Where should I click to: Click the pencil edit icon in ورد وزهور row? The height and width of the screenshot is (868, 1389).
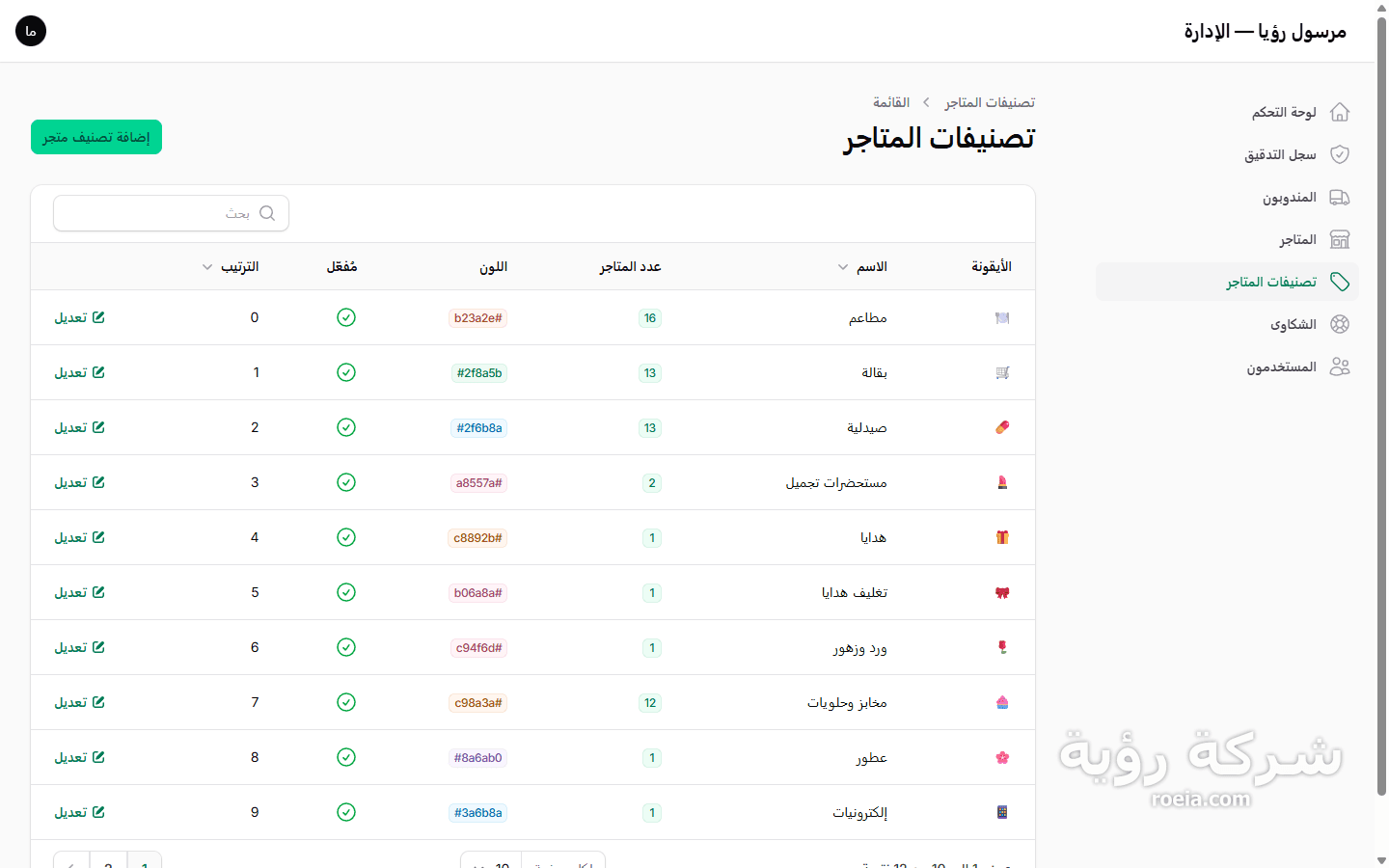click(x=98, y=647)
